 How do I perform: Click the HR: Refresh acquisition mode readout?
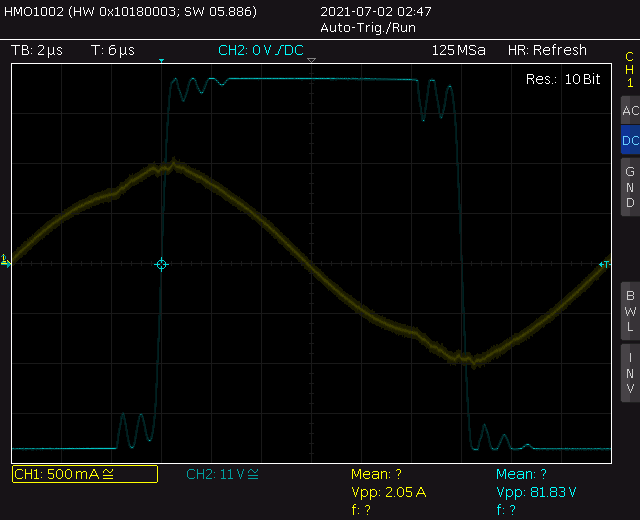click(547, 50)
